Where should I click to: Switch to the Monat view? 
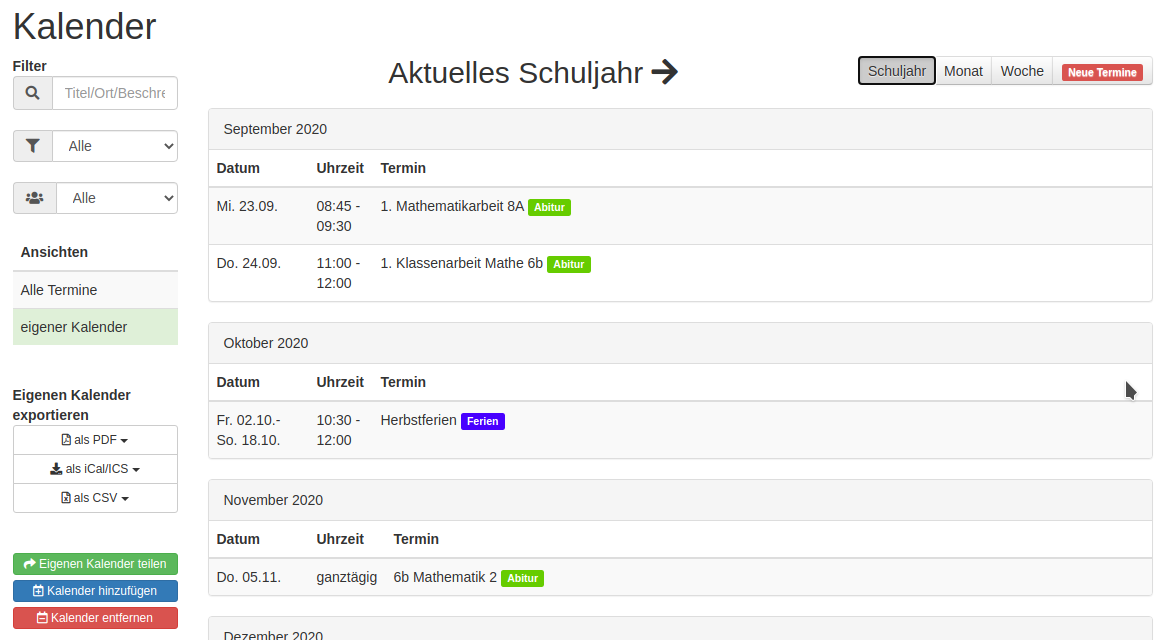click(963, 71)
